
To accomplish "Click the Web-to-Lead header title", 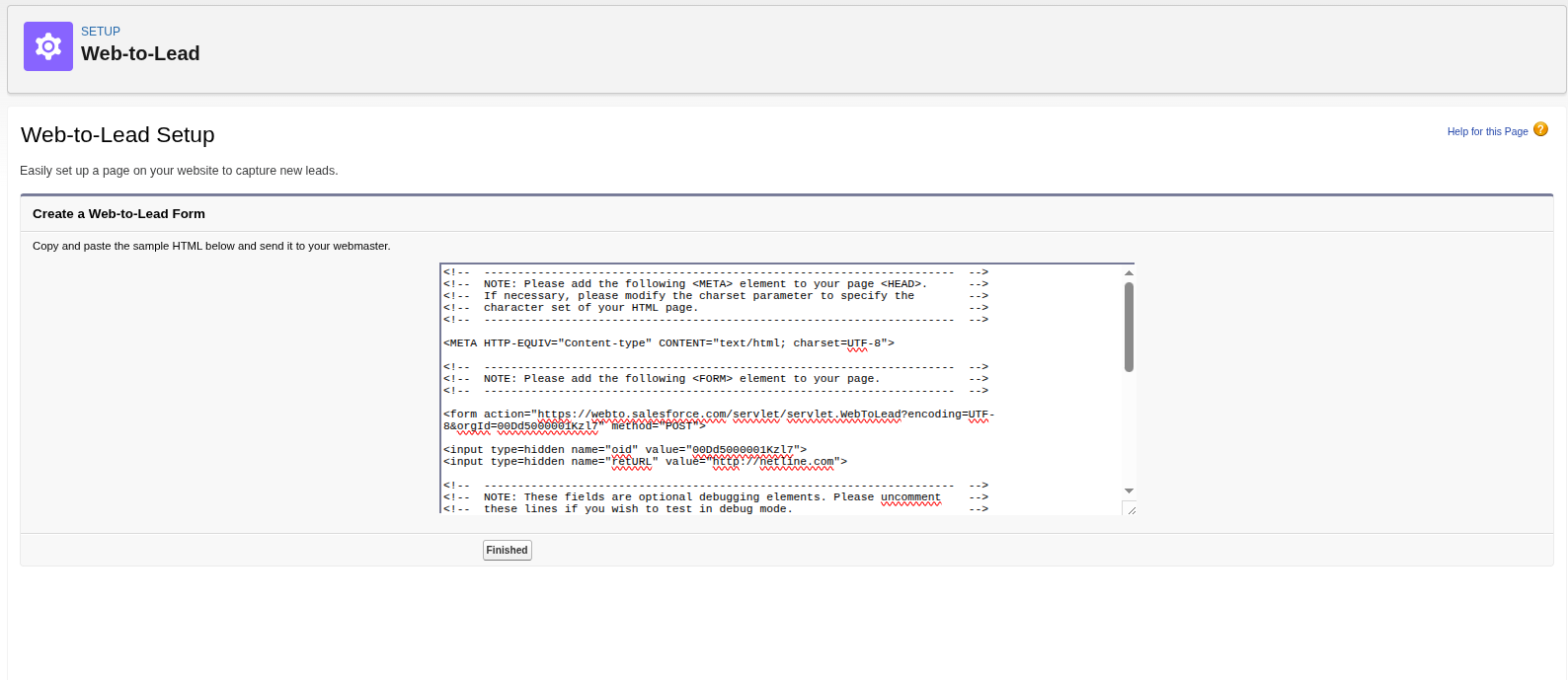I will [140, 54].
